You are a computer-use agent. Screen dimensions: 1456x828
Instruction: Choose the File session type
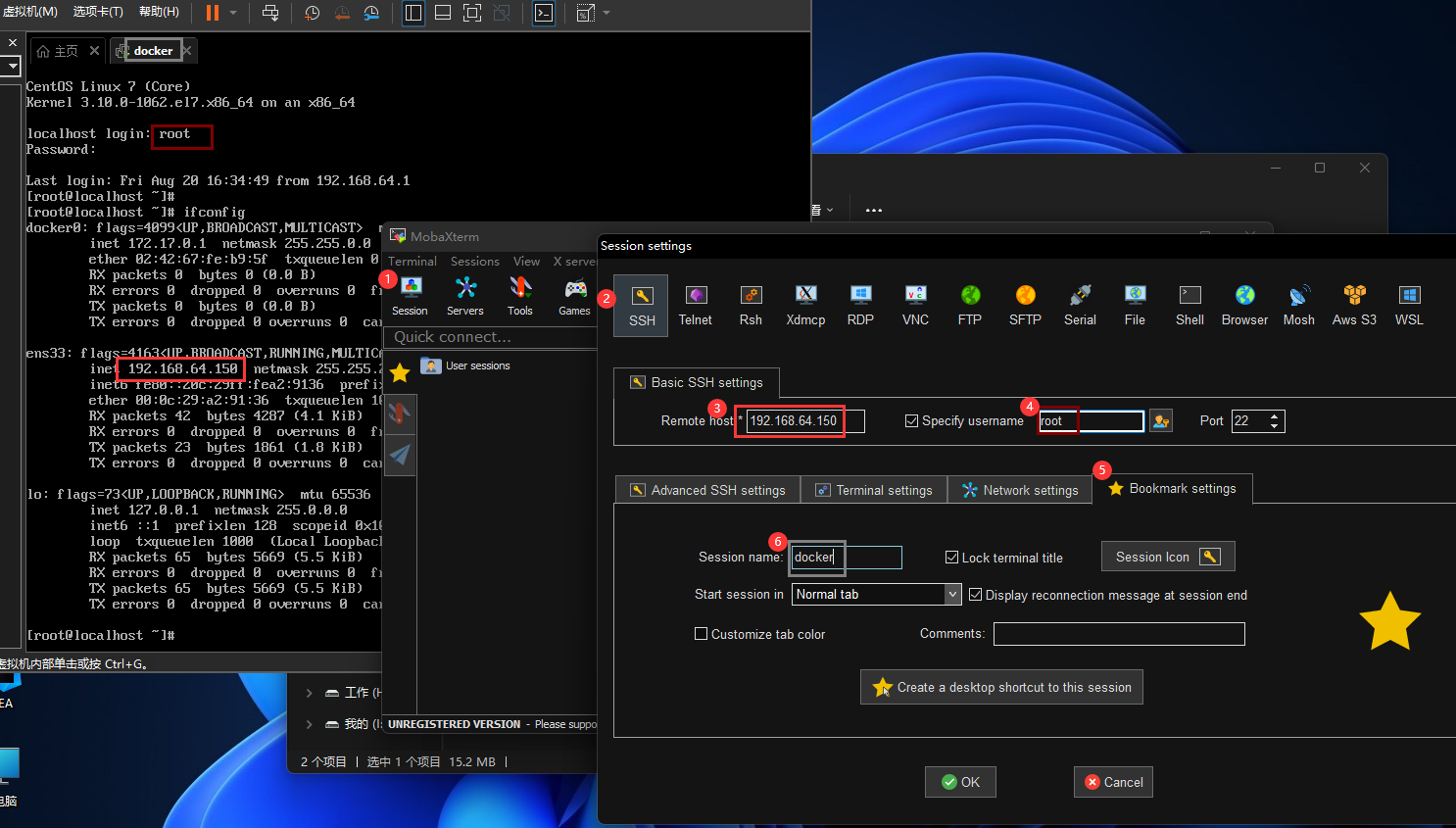(x=1135, y=306)
